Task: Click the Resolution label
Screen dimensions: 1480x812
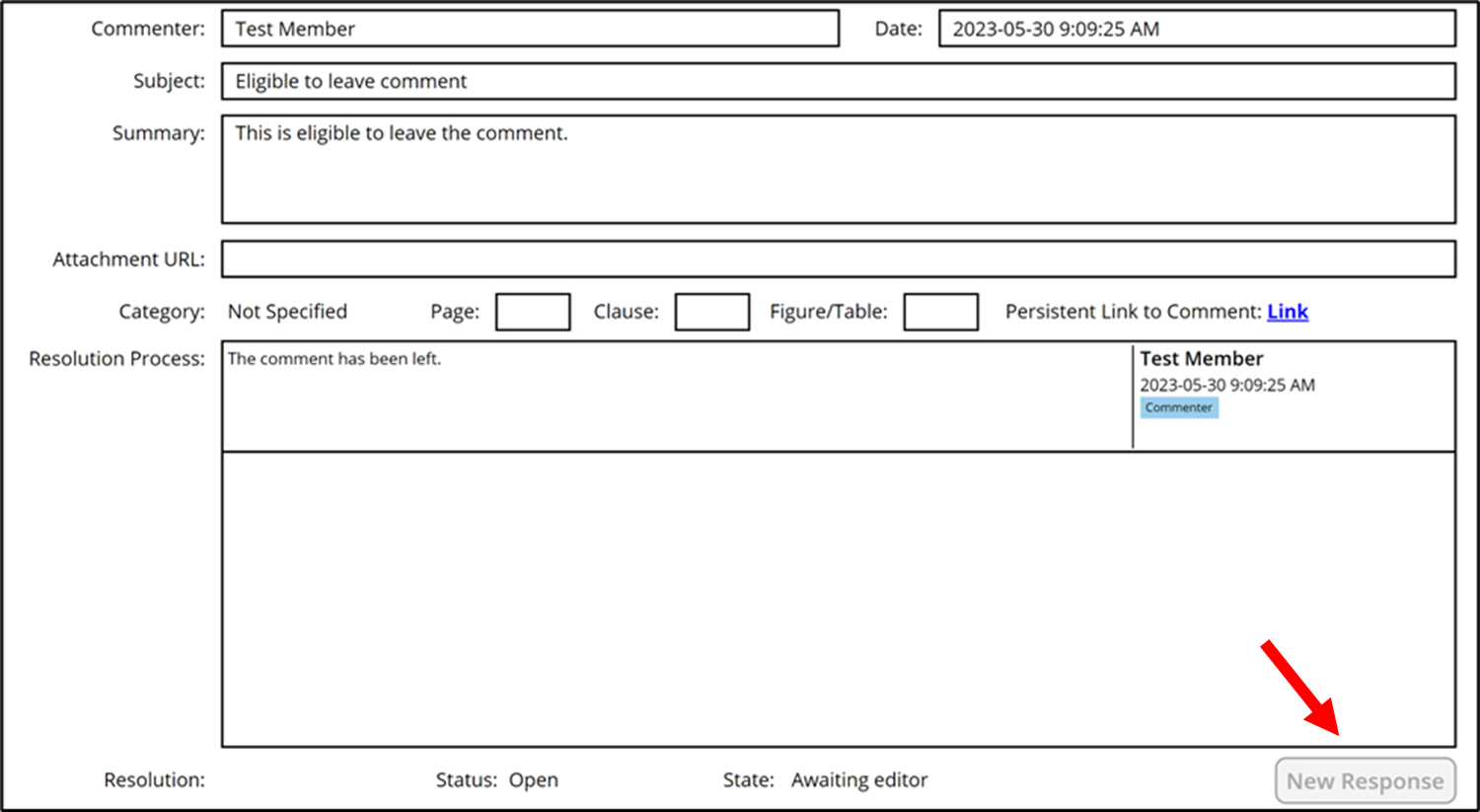Action: coord(154,780)
